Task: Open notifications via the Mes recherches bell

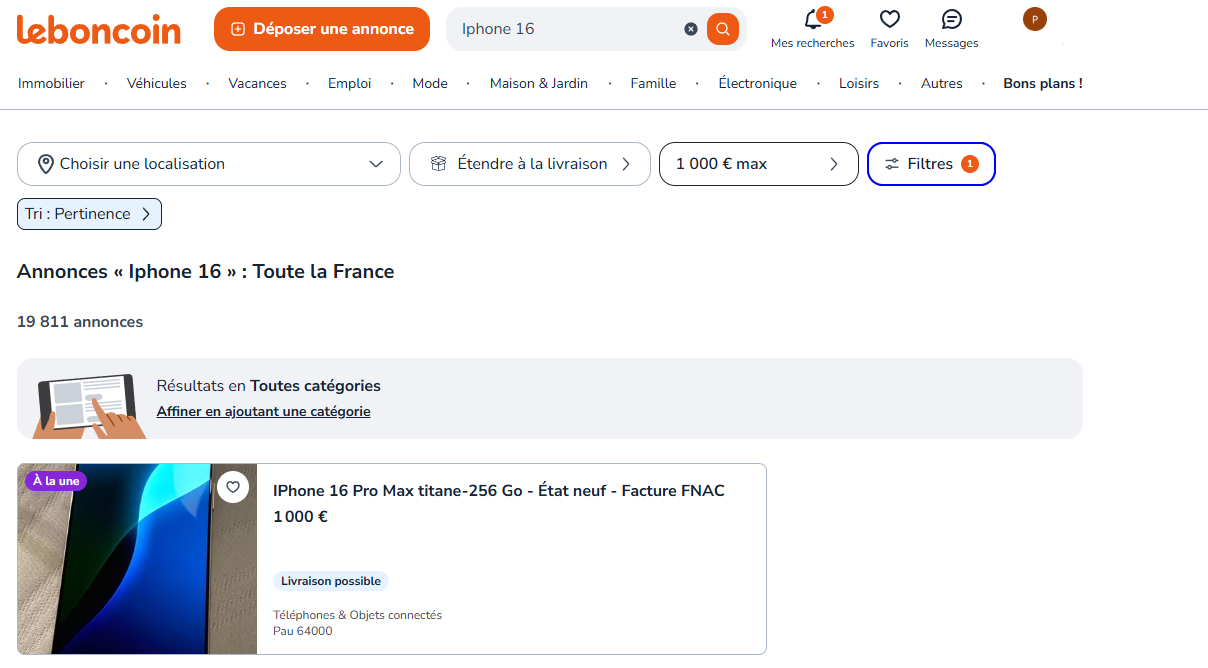Action: (812, 20)
